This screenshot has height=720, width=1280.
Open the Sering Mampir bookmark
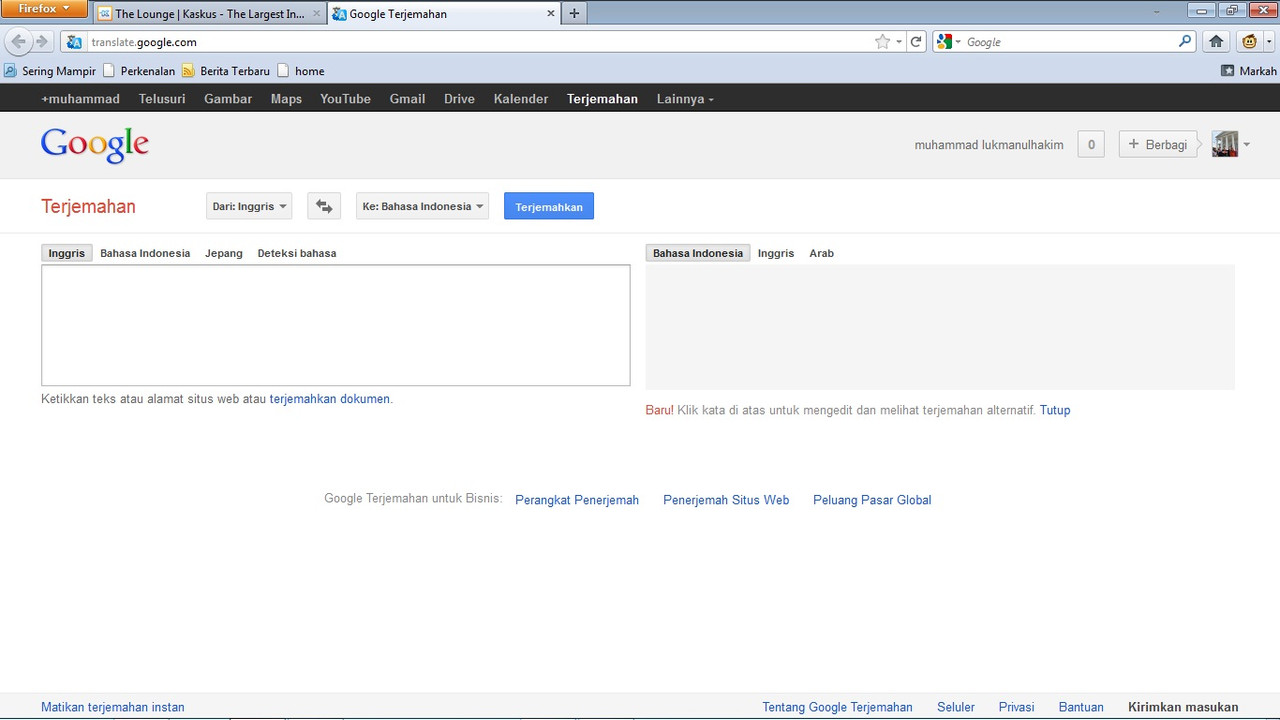pos(50,71)
